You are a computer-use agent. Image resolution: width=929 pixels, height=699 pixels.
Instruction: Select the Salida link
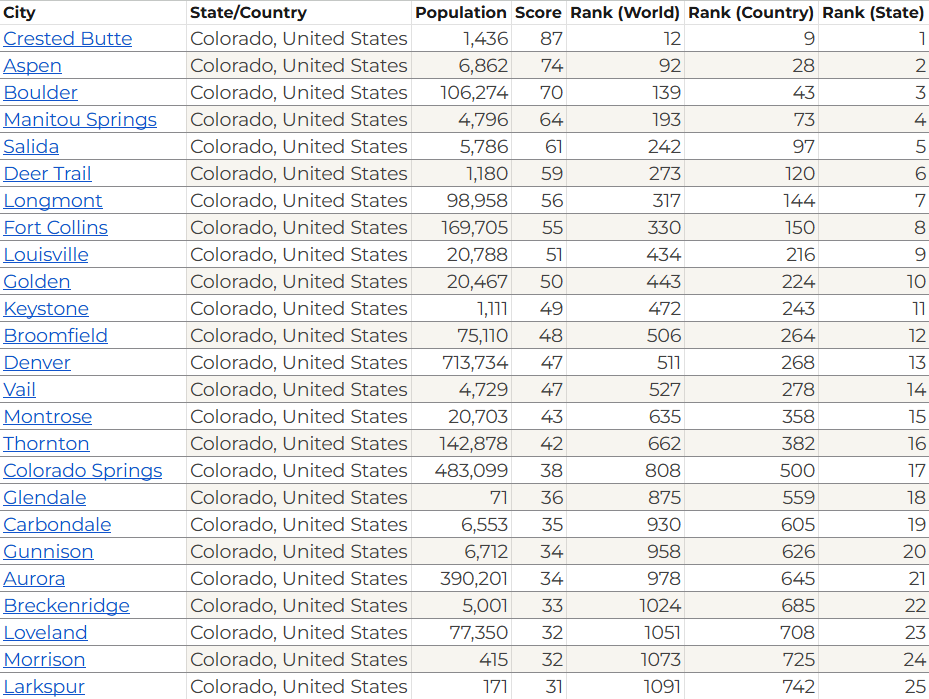(31, 146)
